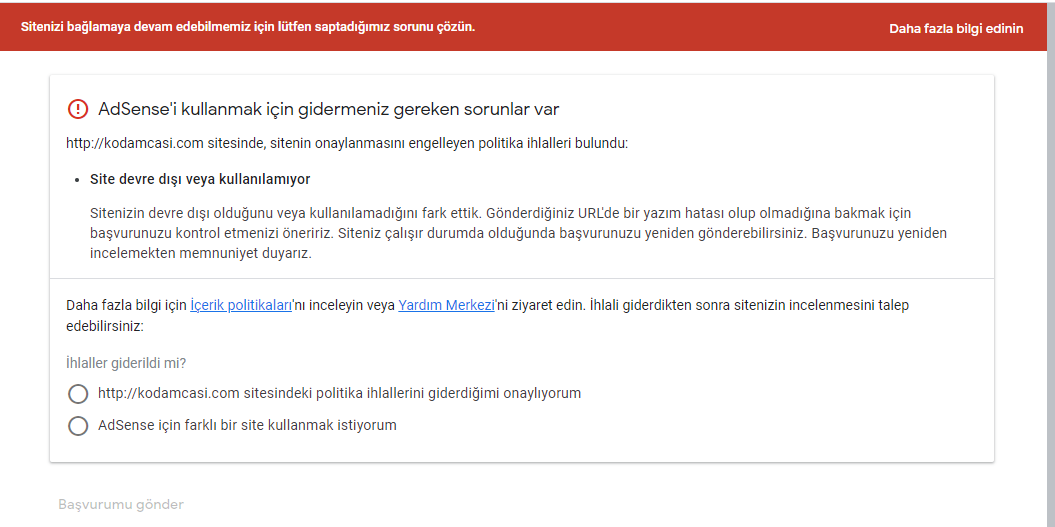Viewport: 1055px width, 527px height.
Task: Click the red exclamation warning icon
Action: click(x=78, y=108)
